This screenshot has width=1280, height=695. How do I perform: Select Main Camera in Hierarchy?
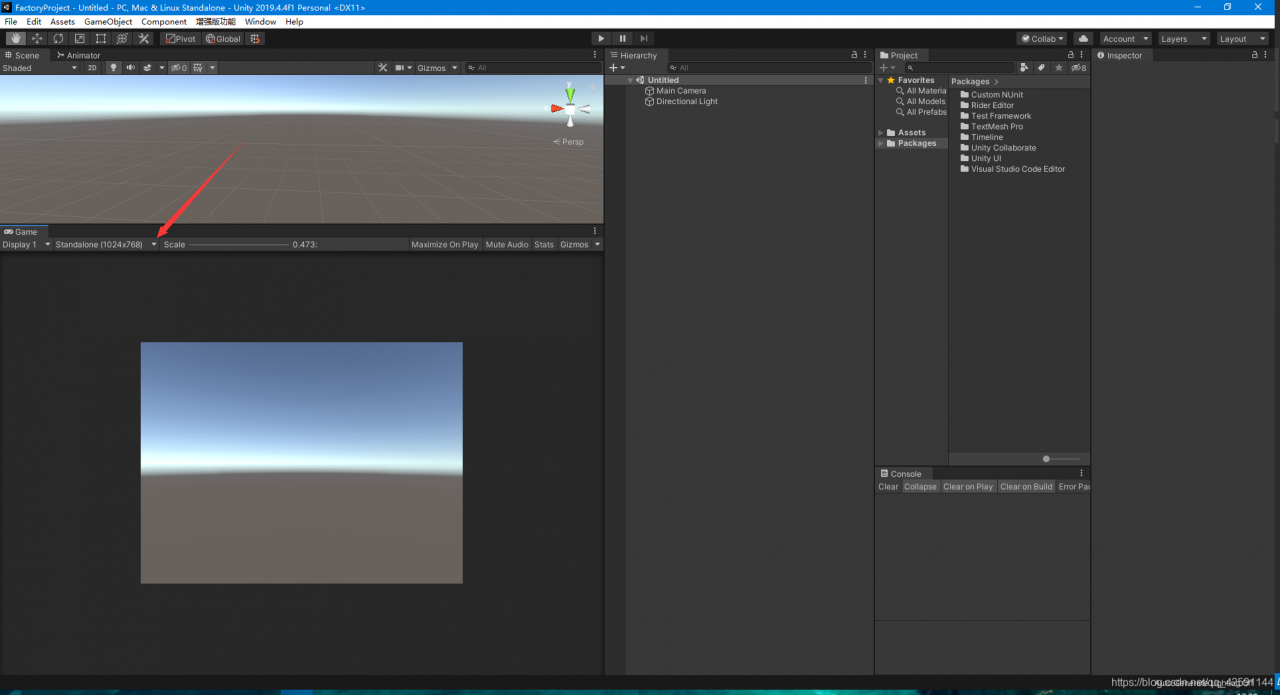680,91
